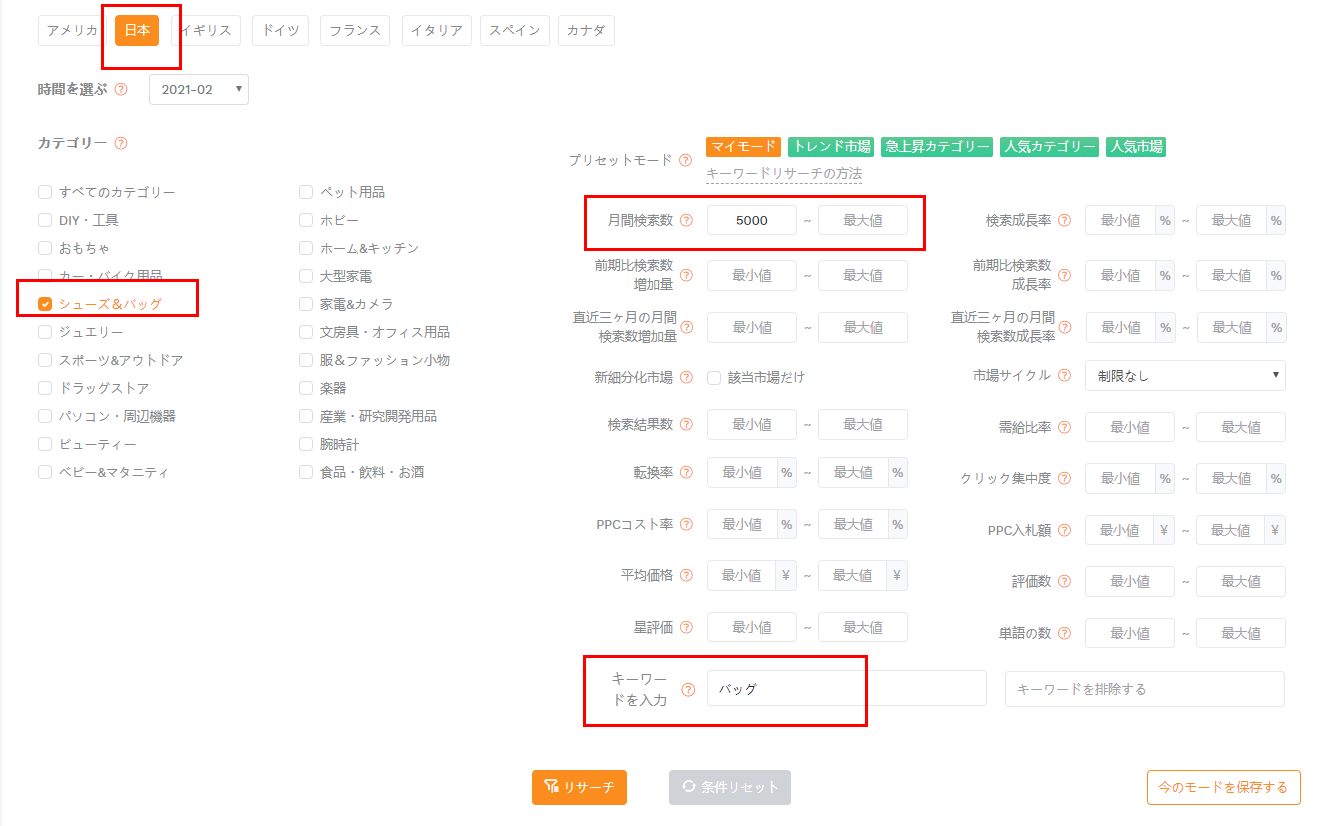Viewport: 1317px width, 826px height.
Task: Select the マイモード preset
Action: click(743, 147)
